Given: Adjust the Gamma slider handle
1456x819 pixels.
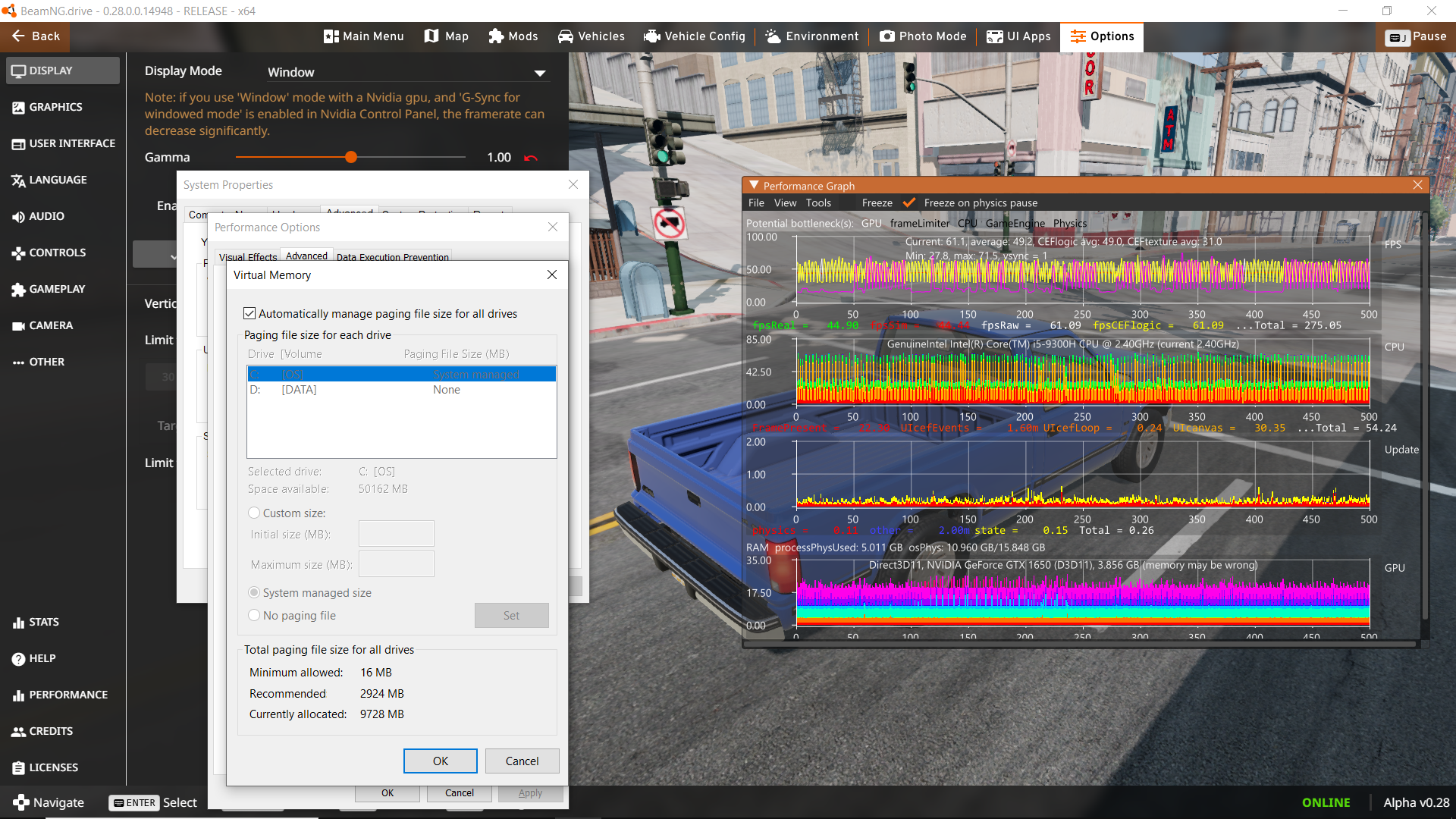Looking at the screenshot, I should point(350,157).
